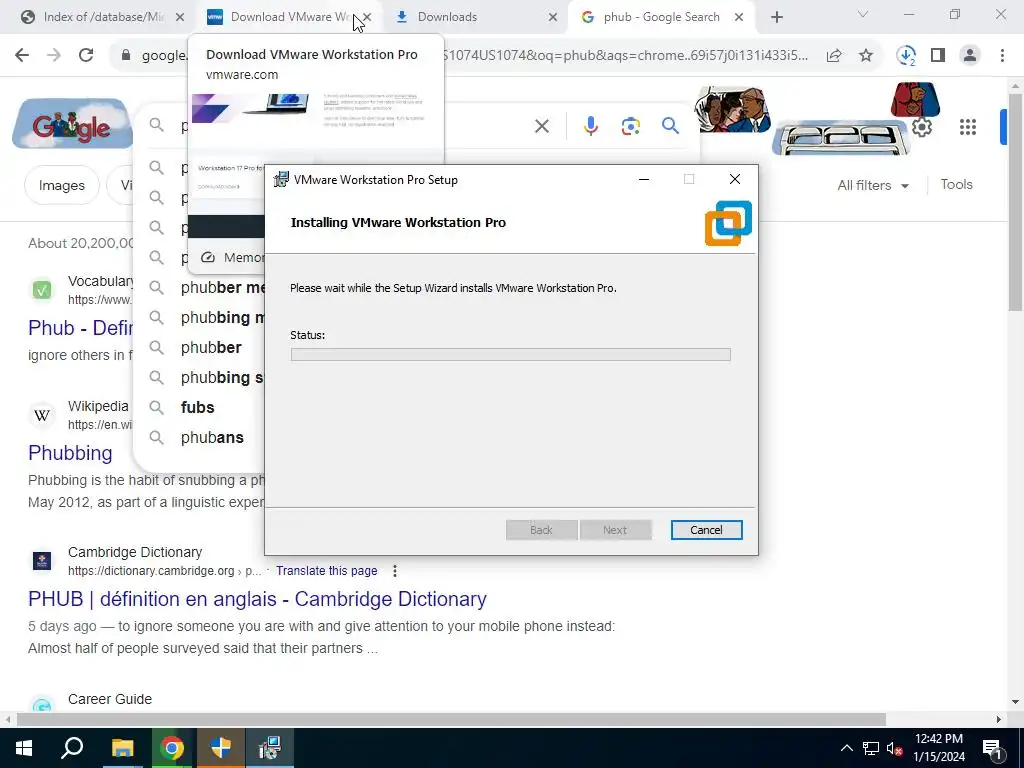Click the Google doodle logo
The height and width of the screenshot is (768, 1024).
pyautogui.click(x=72, y=124)
